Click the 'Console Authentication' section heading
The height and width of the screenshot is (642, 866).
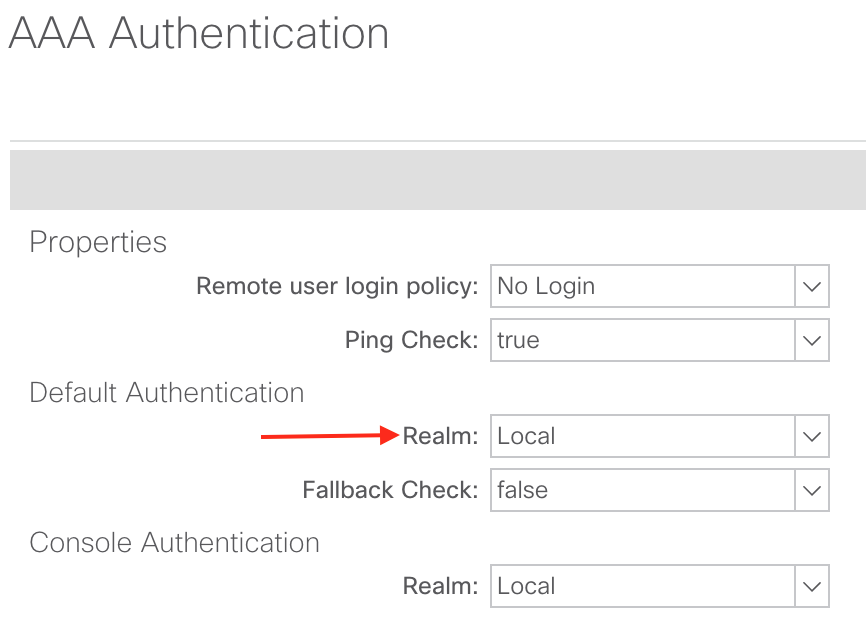pyautogui.click(x=175, y=543)
